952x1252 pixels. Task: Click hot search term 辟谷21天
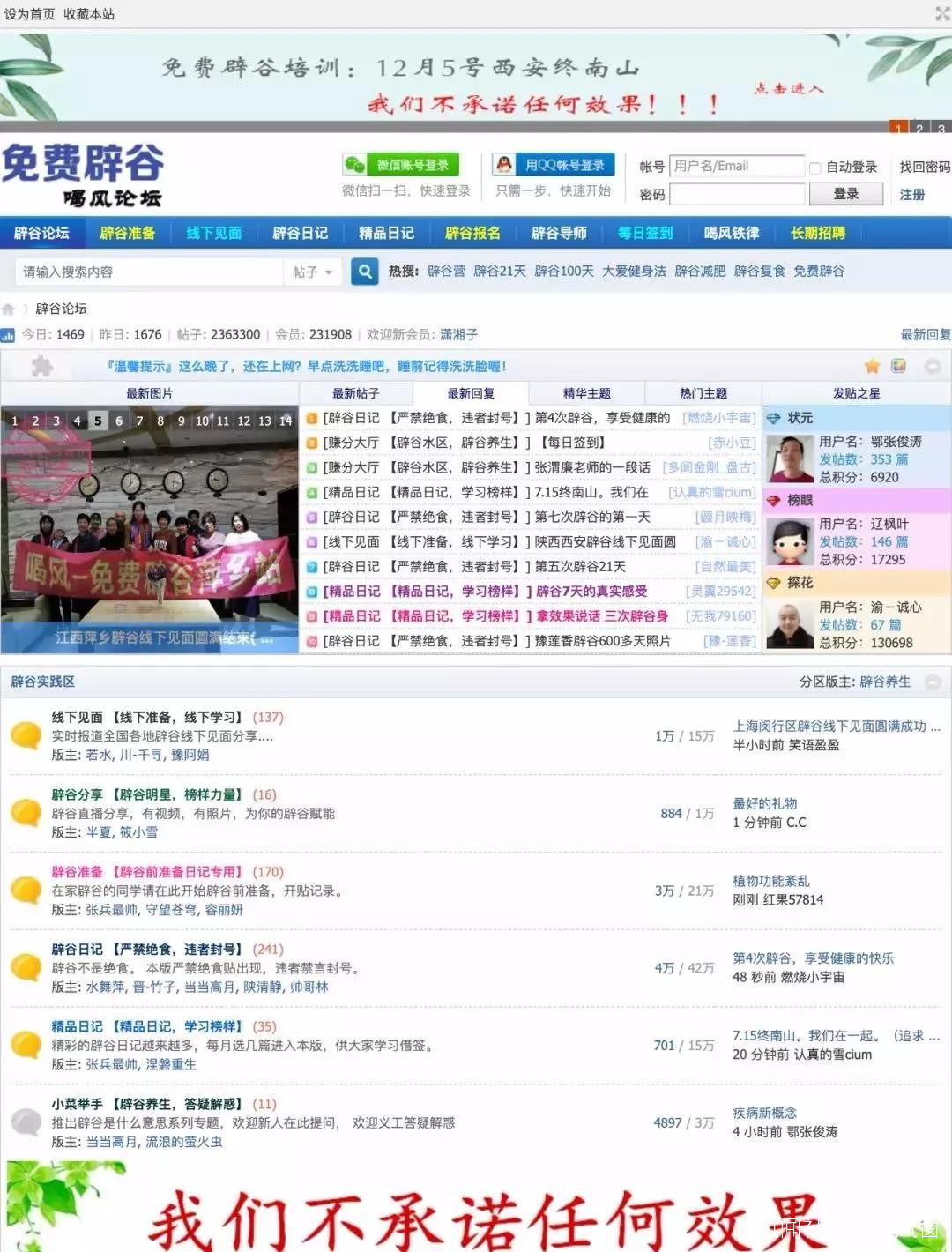(x=500, y=272)
